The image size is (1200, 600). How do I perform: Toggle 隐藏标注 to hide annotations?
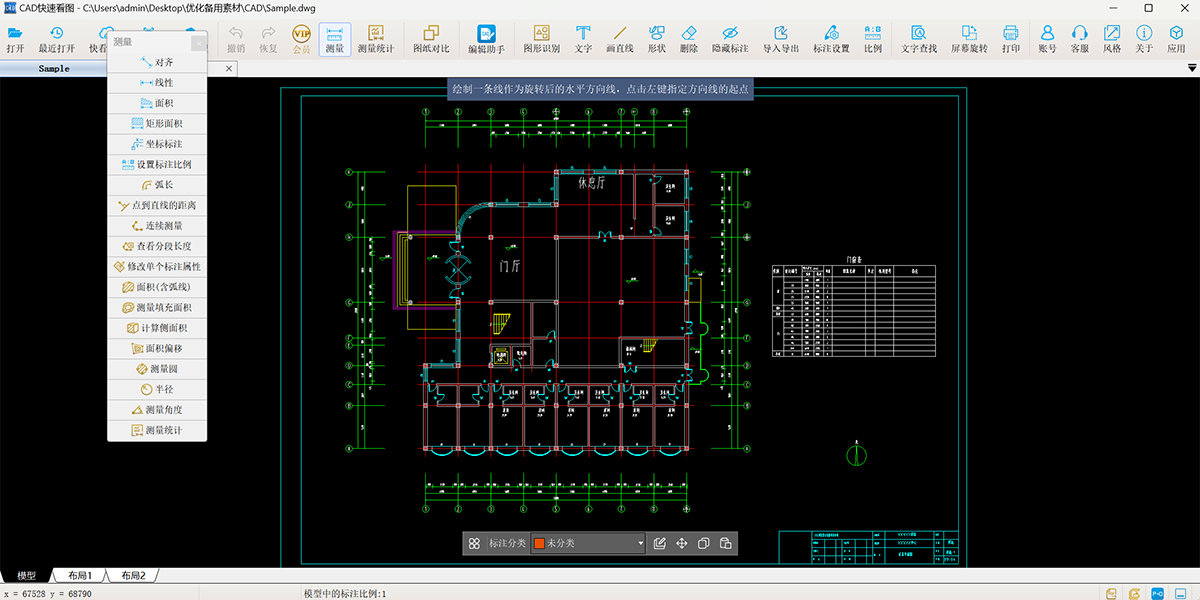[x=731, y=38]
